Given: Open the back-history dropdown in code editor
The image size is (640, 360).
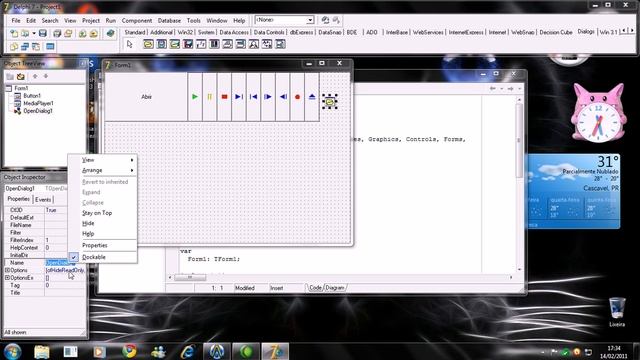Looking at the screenshot, I should [x=502, y=89].
